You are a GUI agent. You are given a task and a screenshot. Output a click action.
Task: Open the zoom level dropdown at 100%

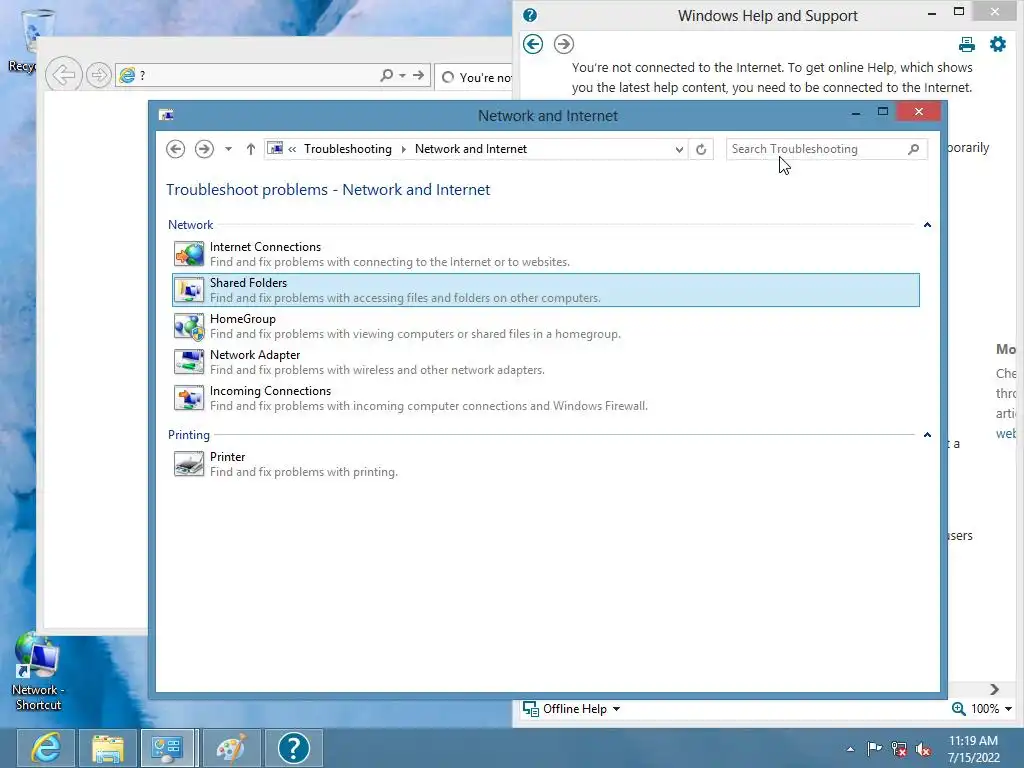click(1008, 709)
